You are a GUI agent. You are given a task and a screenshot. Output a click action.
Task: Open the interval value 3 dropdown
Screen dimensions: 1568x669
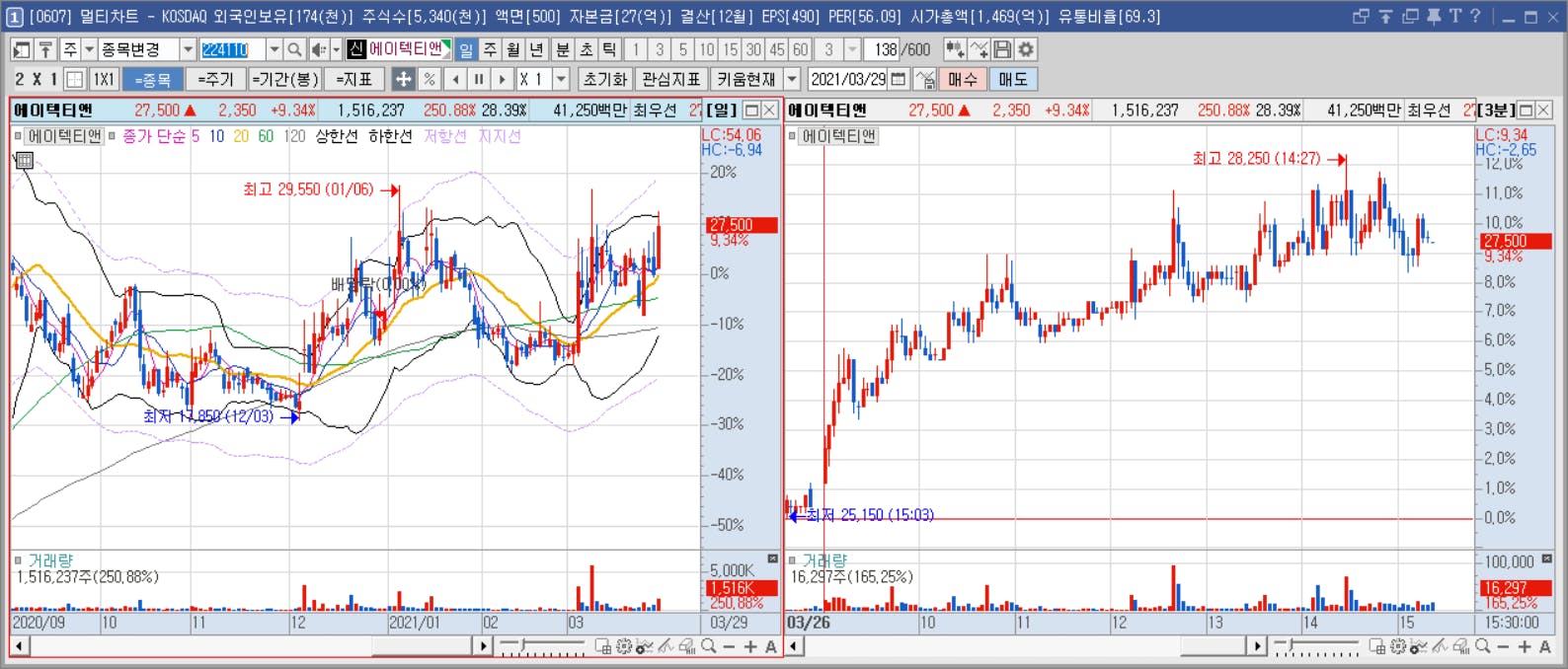(x=853, y=49)
